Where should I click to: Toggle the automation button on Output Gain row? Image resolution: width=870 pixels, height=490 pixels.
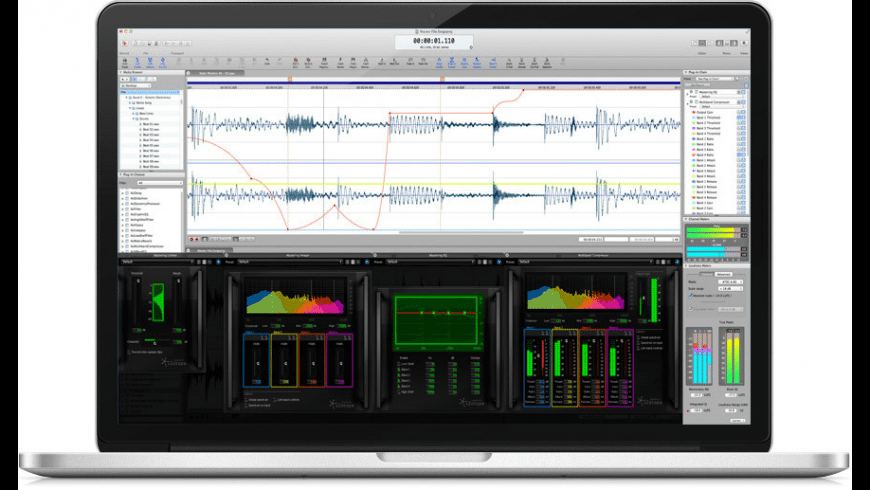click(x=739, y=112)
